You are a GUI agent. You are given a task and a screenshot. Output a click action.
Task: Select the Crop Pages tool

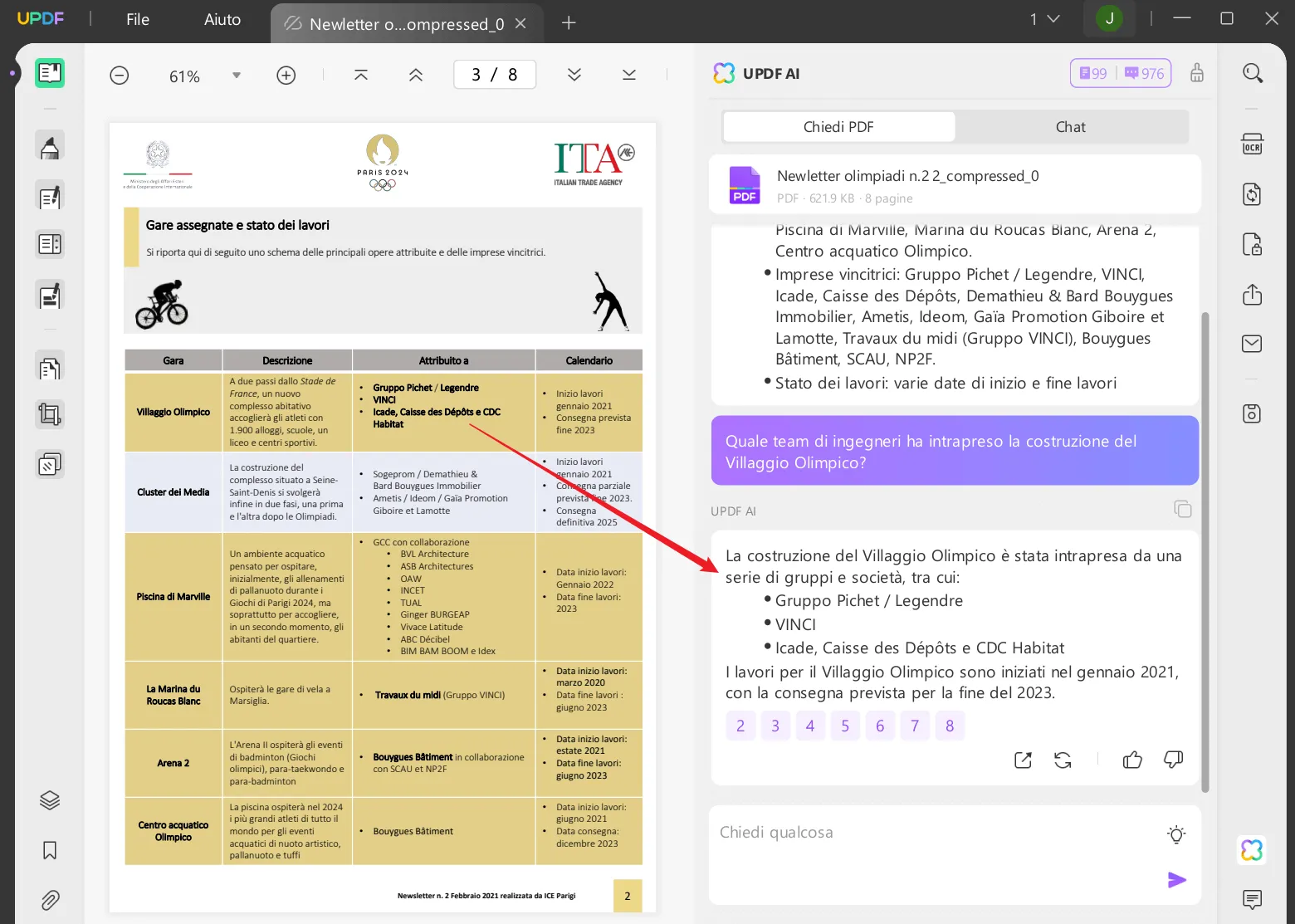click(50, 414)
